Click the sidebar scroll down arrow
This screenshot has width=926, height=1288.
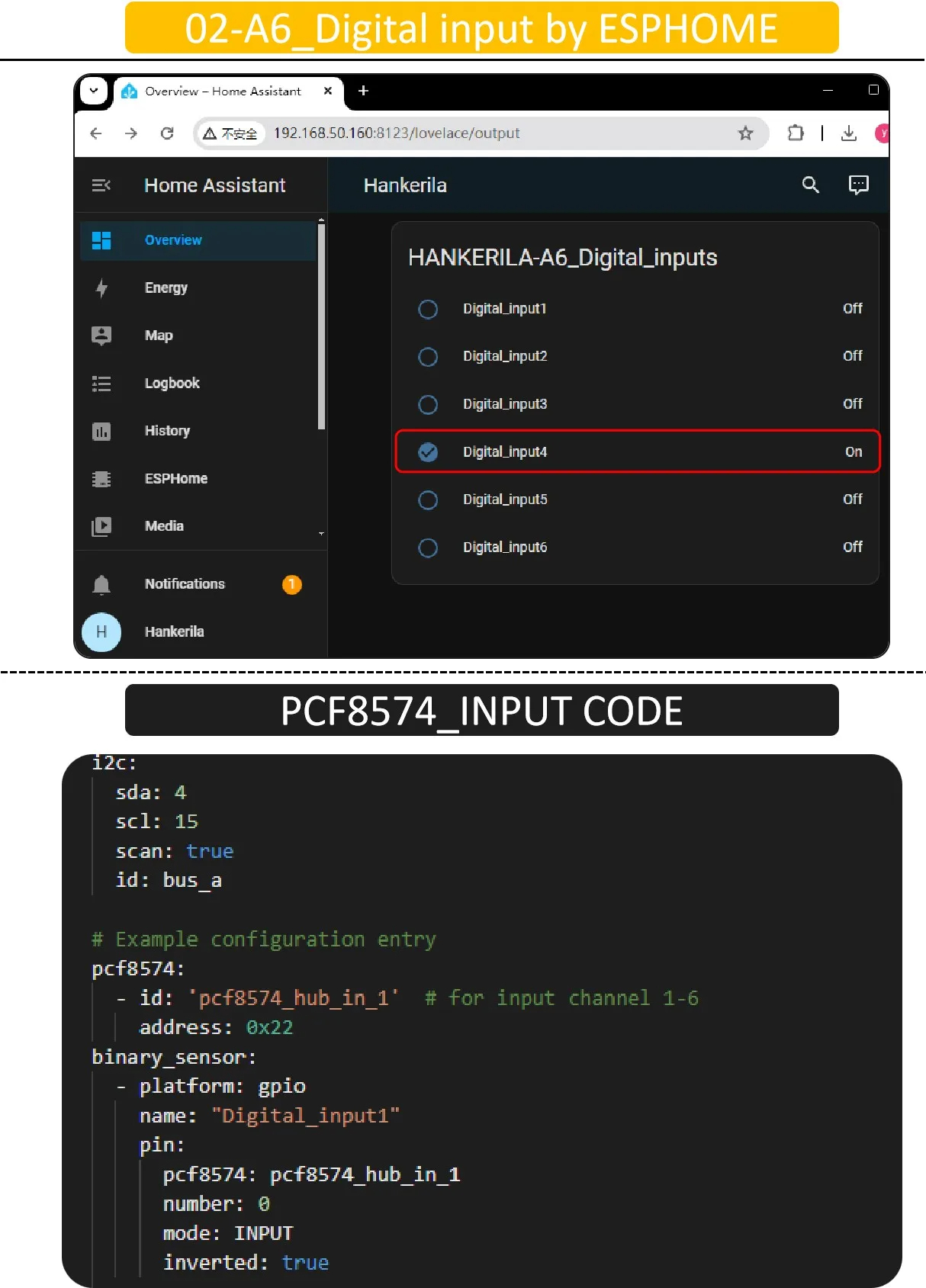[x=322, y=534]
